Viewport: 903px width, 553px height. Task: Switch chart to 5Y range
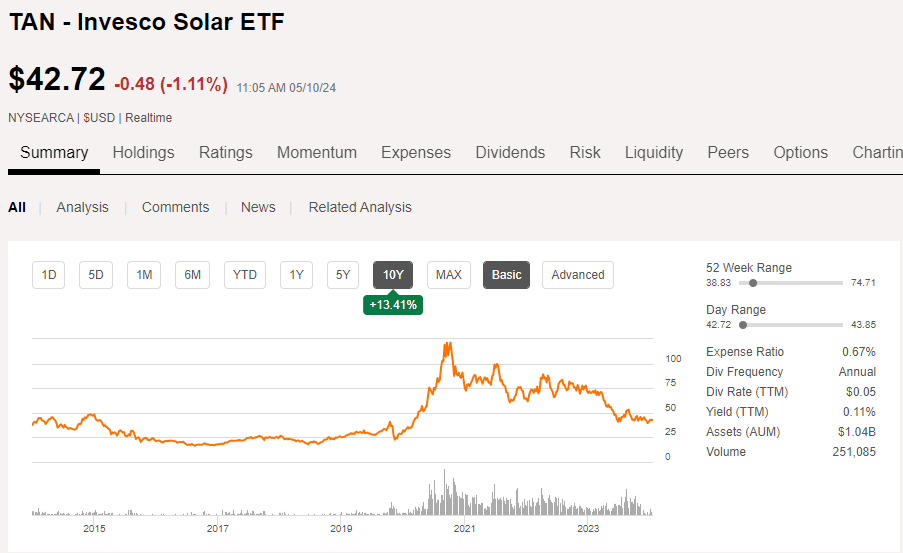click(343, 275)
